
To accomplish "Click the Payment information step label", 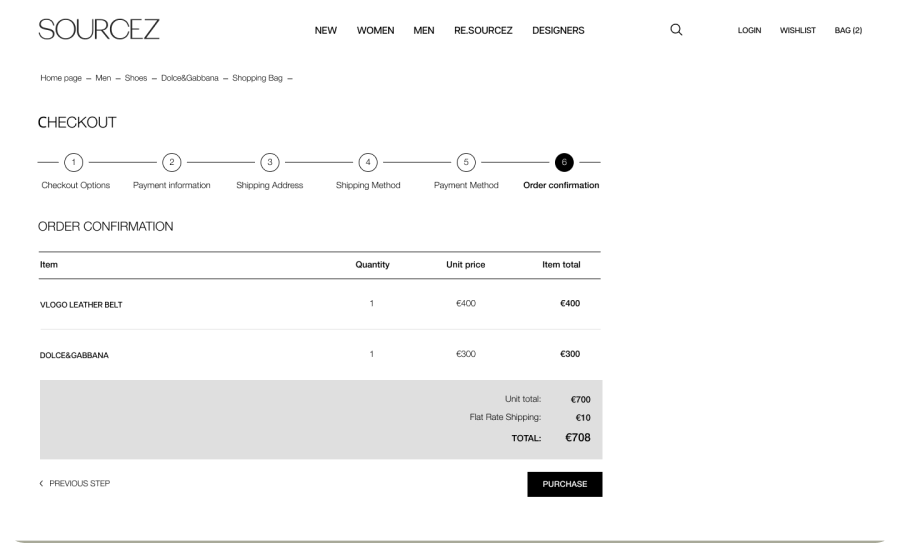I will click(172, 185).
